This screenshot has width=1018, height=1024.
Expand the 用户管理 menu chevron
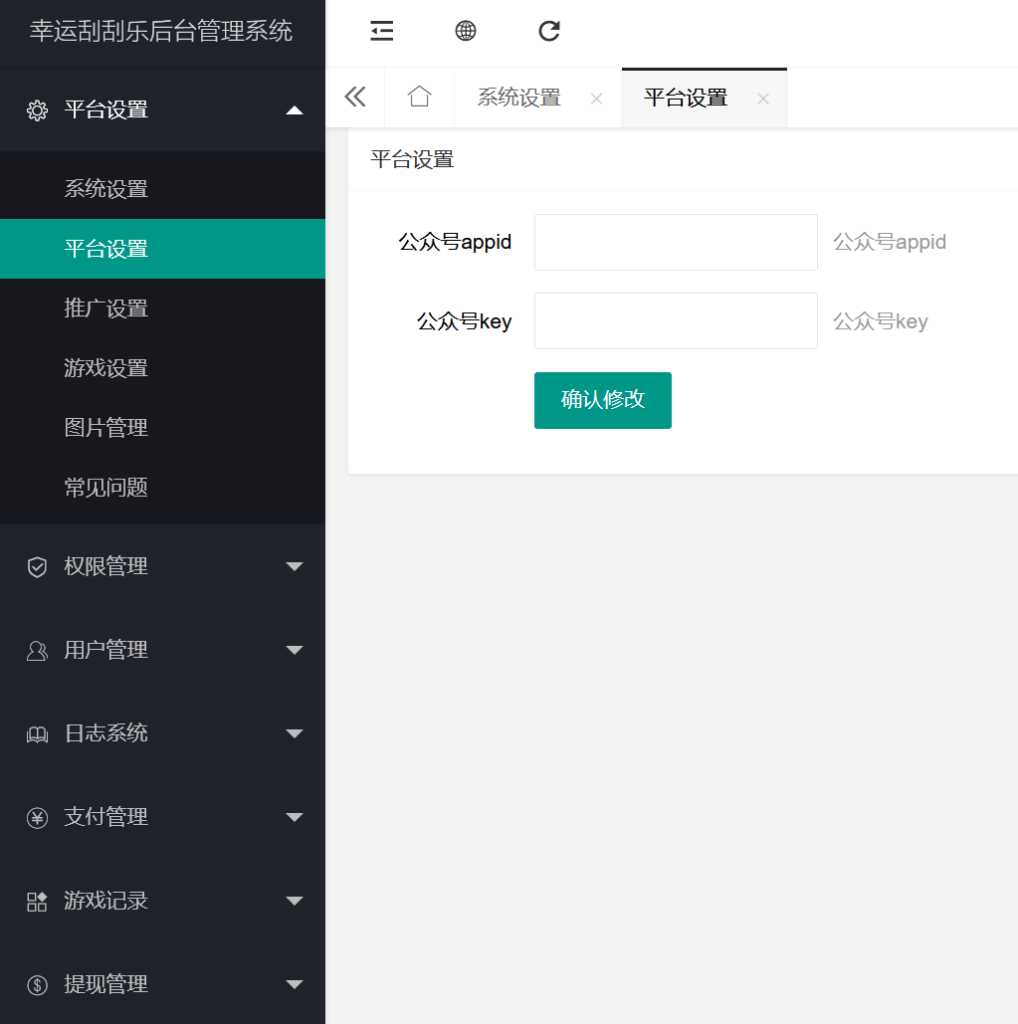295,650
